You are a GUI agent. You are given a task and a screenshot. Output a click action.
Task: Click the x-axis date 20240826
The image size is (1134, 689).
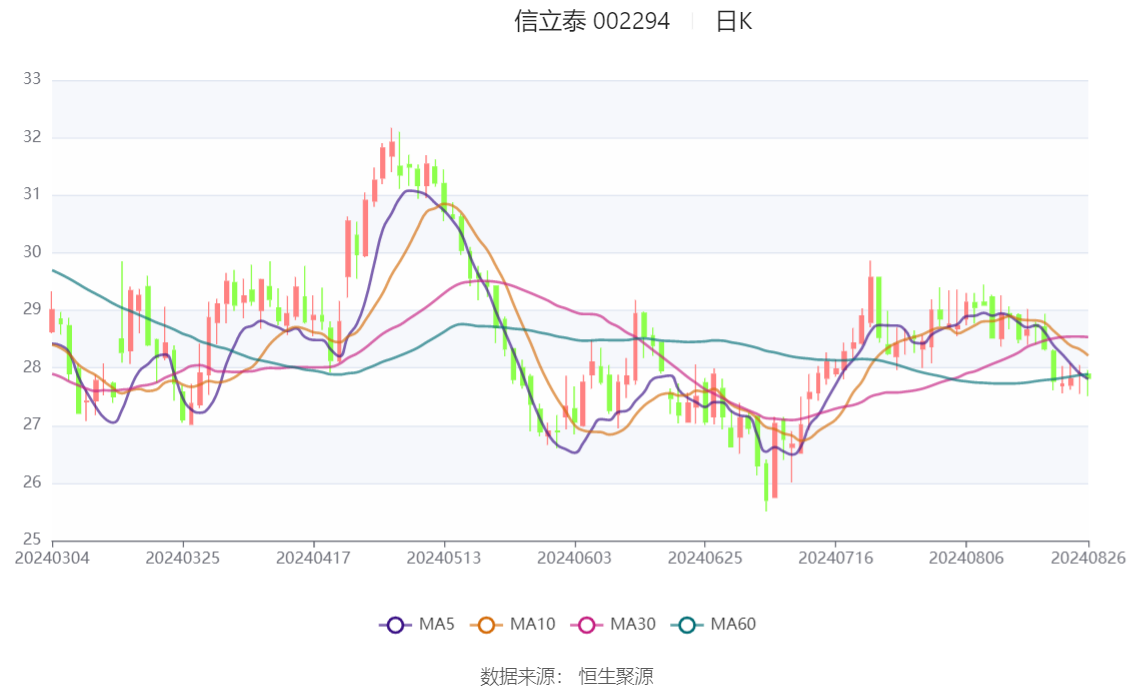1088,558
